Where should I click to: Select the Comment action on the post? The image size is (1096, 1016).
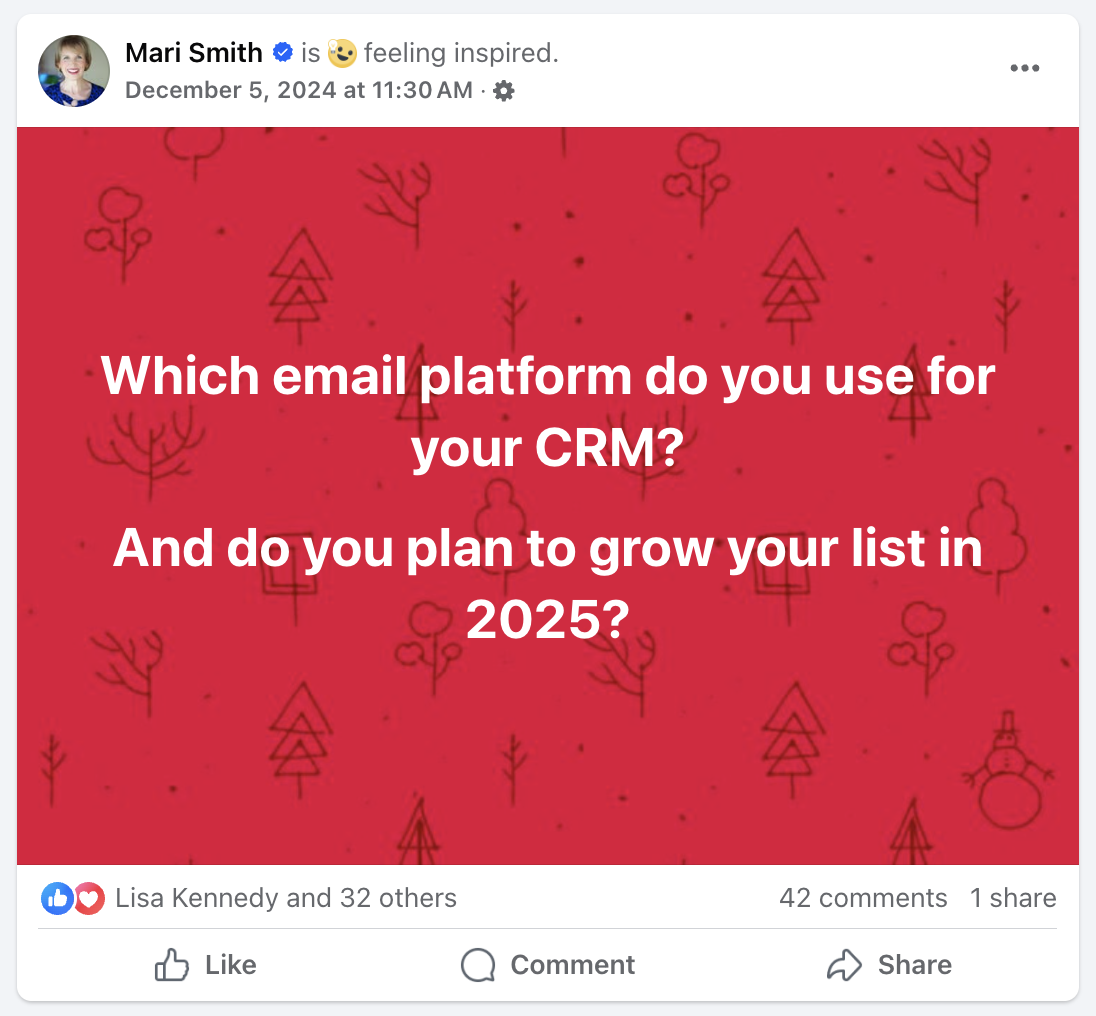point(547,964)
